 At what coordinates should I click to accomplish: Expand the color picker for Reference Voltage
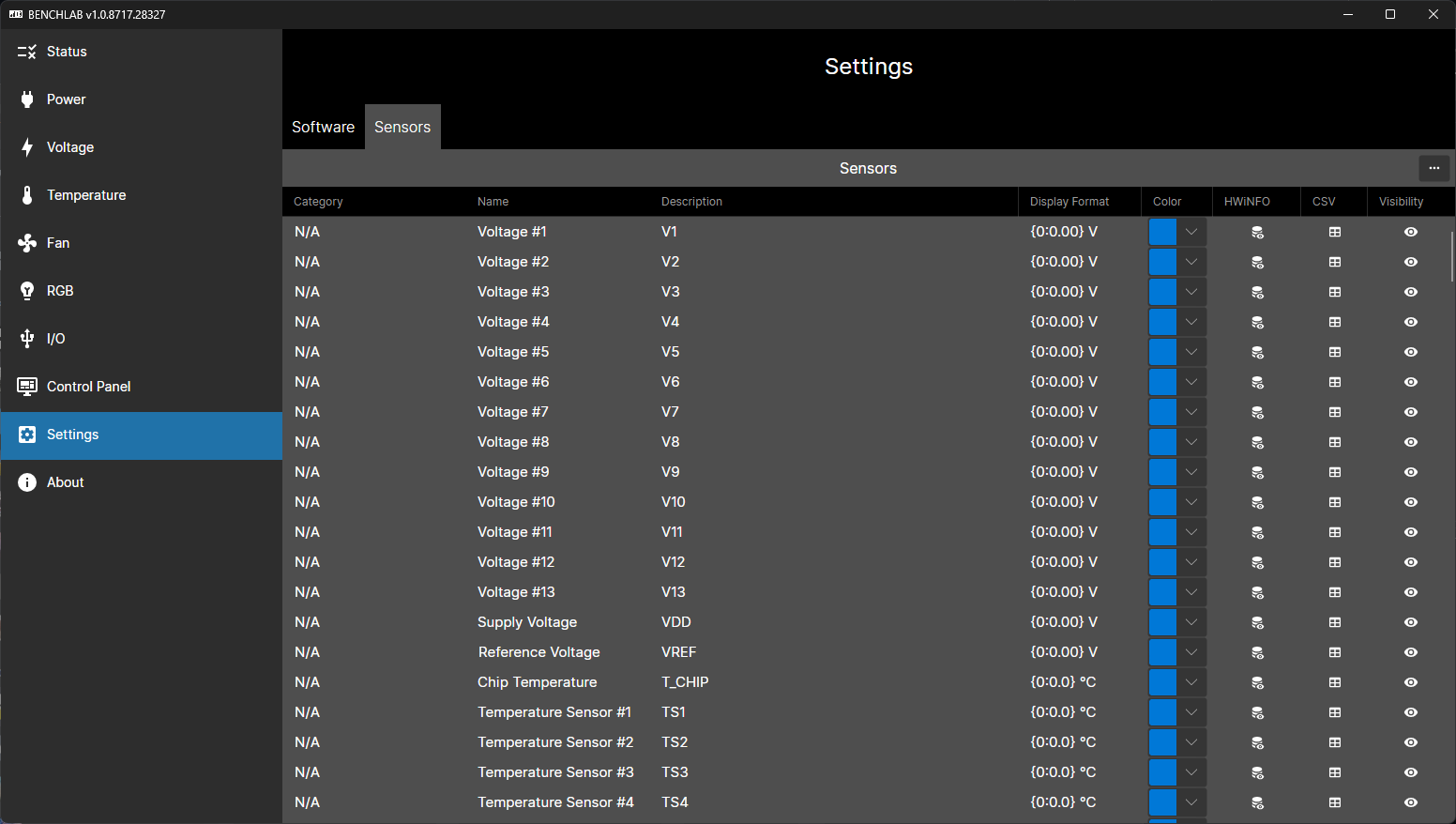(x=1191, y=652)
